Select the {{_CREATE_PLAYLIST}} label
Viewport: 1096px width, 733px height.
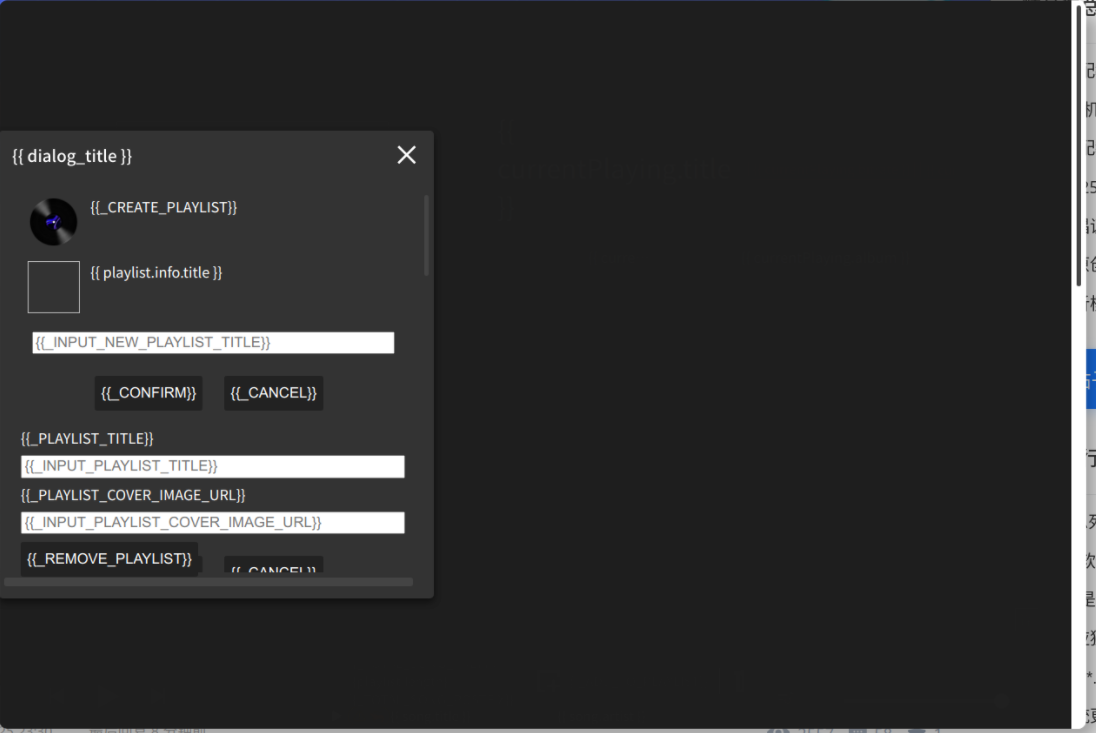pos(164,208)
